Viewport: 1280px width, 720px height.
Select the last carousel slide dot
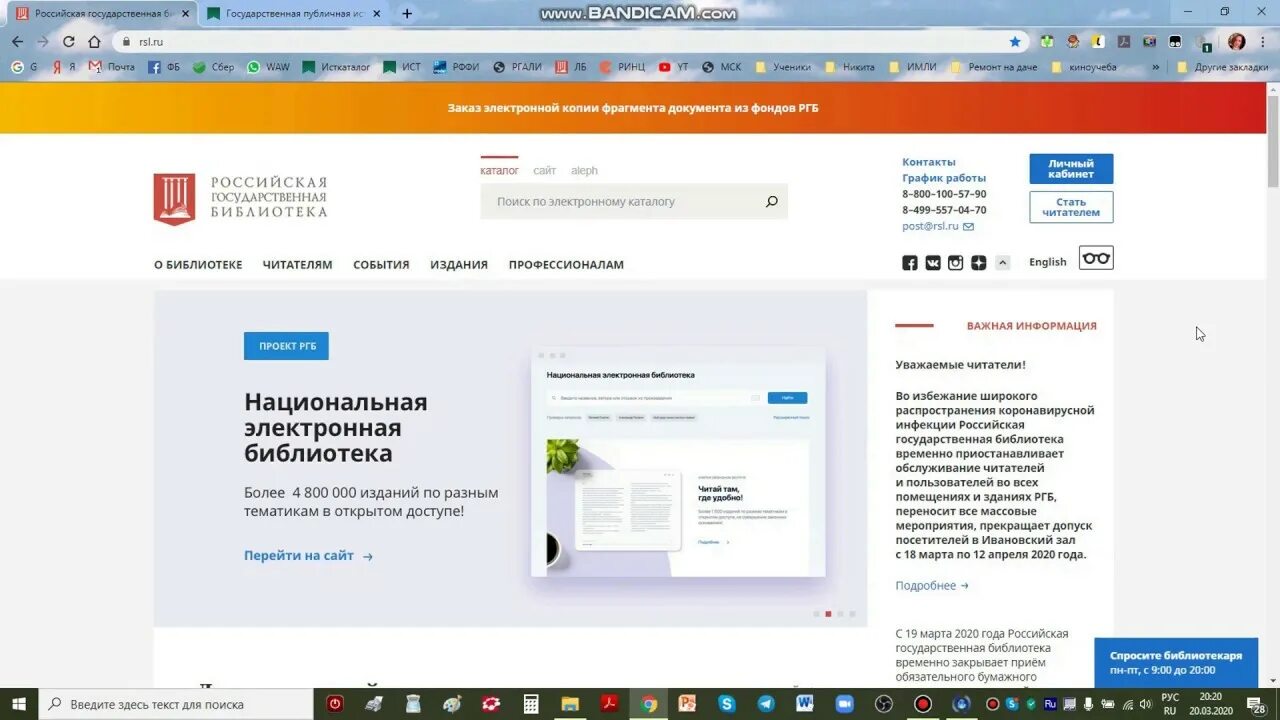[852, 614]
